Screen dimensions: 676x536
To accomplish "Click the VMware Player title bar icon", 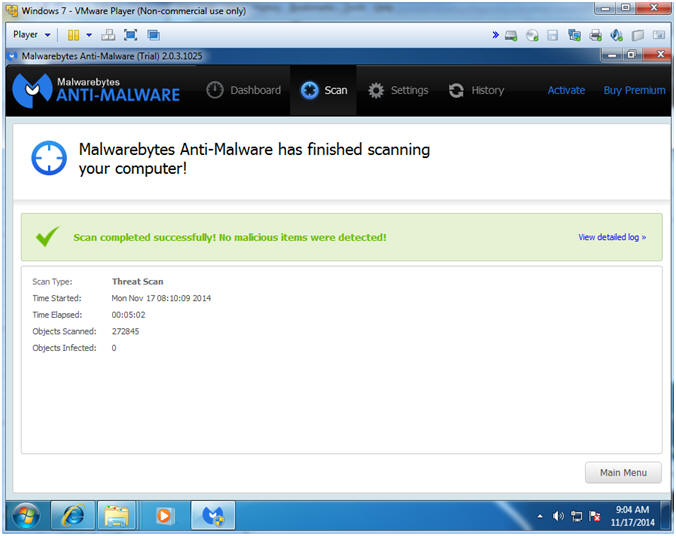I will (12, 10).
